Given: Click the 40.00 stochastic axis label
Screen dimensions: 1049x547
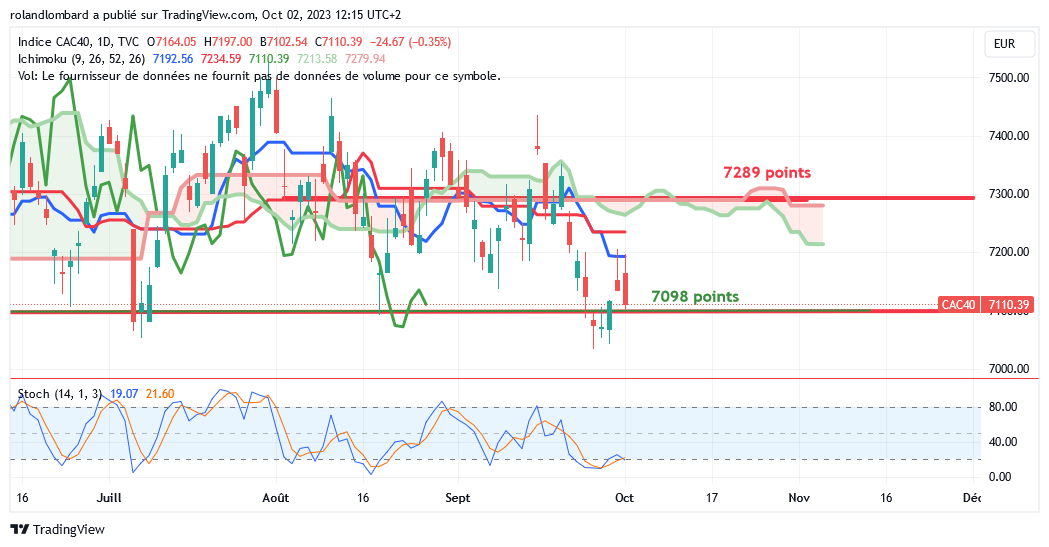Looking at the screenshot, I should click(x=1003, y=441).
